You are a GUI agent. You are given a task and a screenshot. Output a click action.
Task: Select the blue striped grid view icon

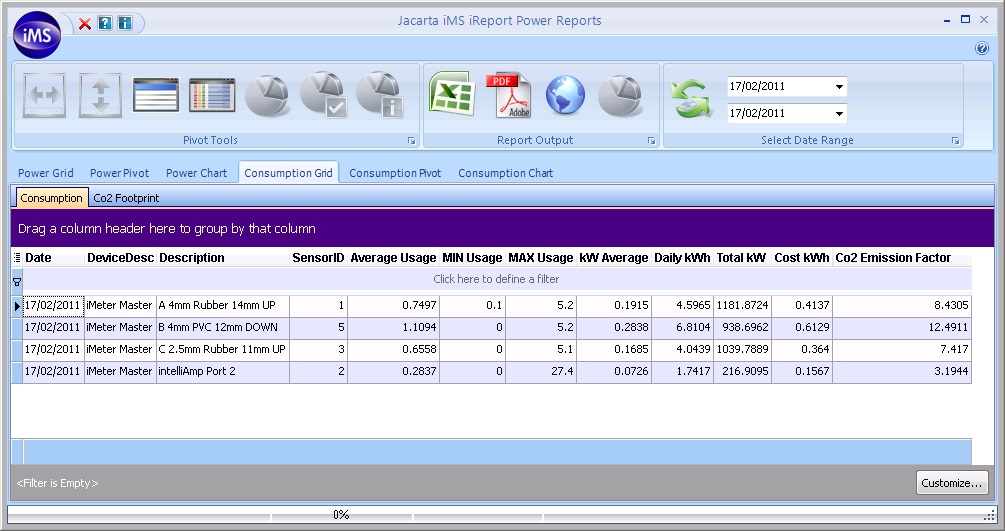(x=156, y=96)
